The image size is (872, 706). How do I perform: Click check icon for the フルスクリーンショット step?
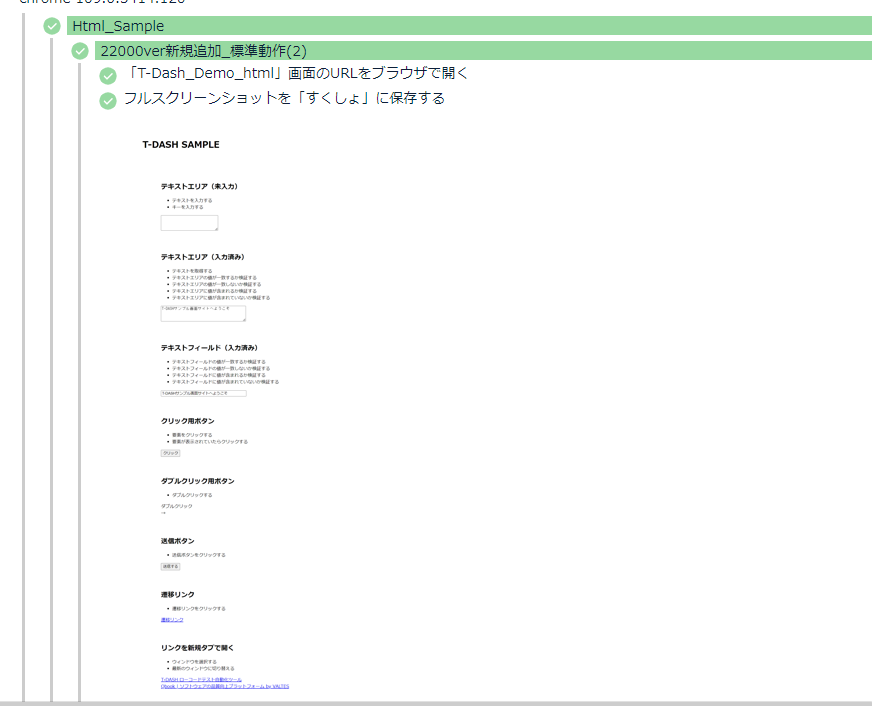point(108,100)
